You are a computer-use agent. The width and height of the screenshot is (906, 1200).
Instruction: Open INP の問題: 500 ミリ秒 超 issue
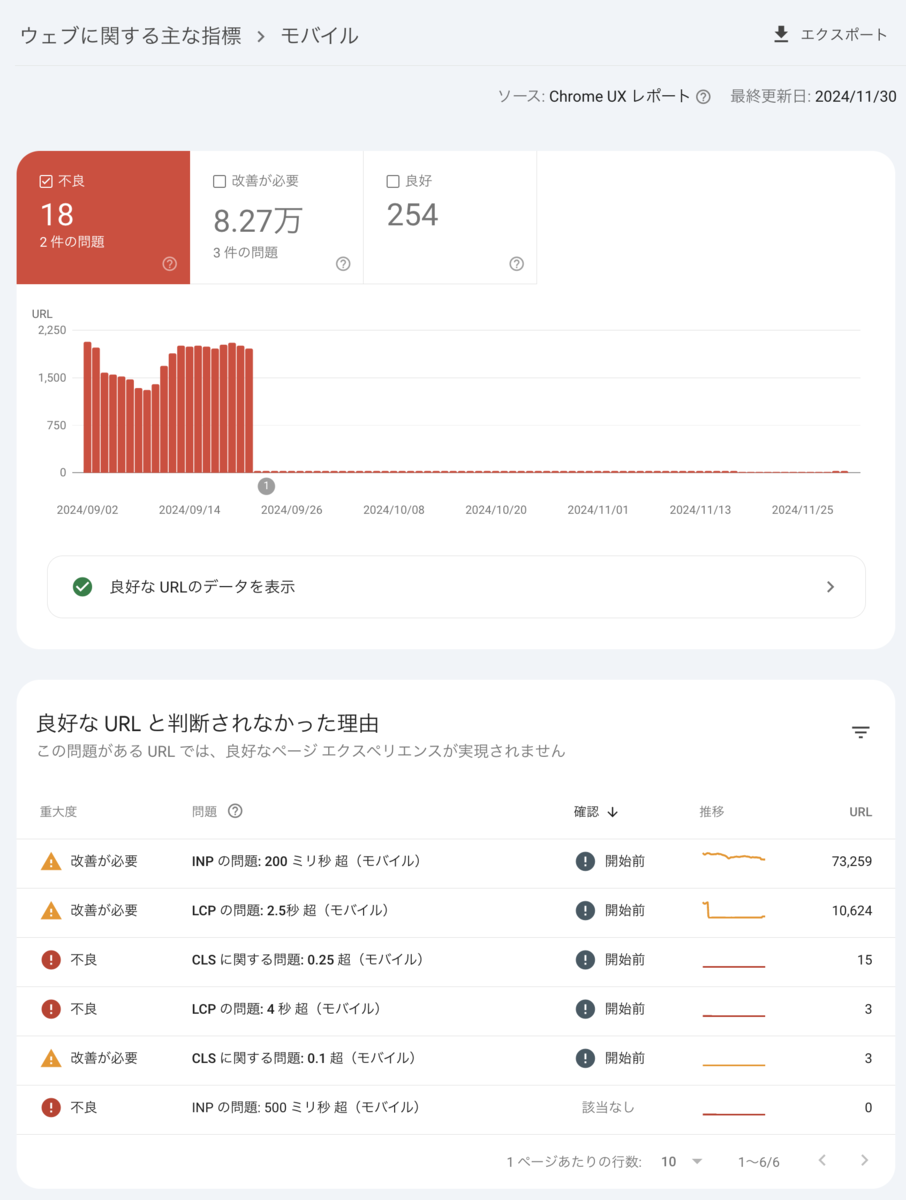pyautogui.click(x=306, y=1107)
